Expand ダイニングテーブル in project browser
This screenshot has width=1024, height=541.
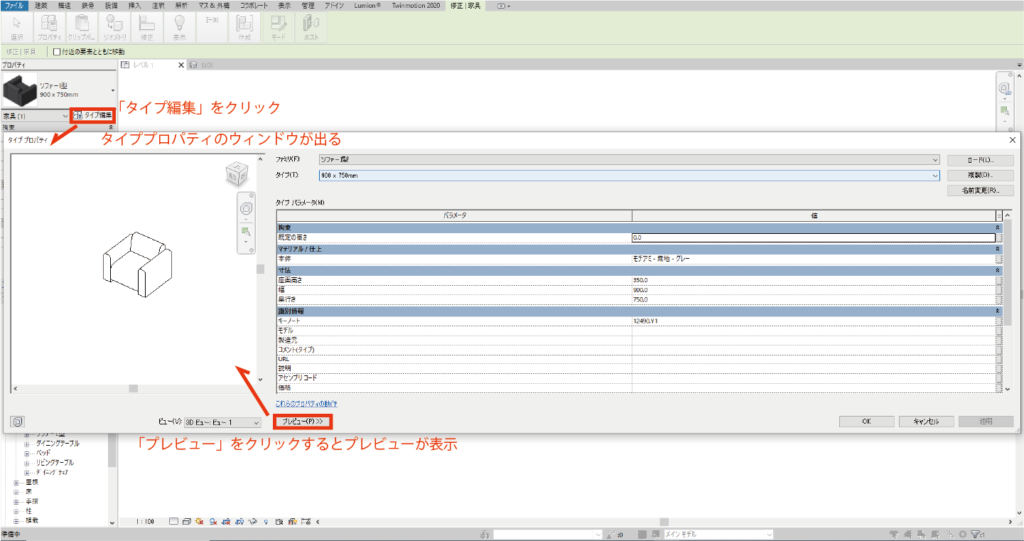(x=27, y=444)
